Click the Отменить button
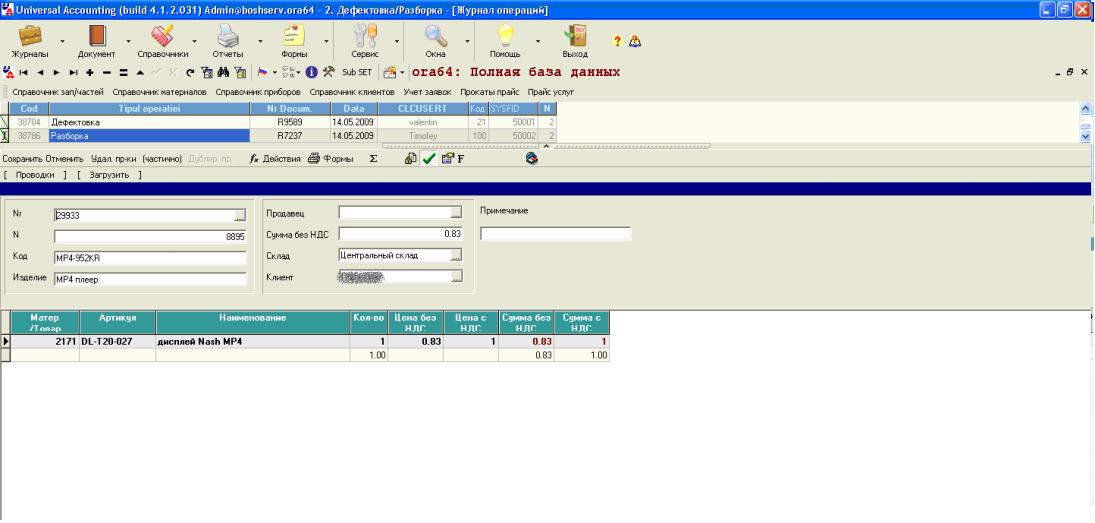 tap(65, 159)
